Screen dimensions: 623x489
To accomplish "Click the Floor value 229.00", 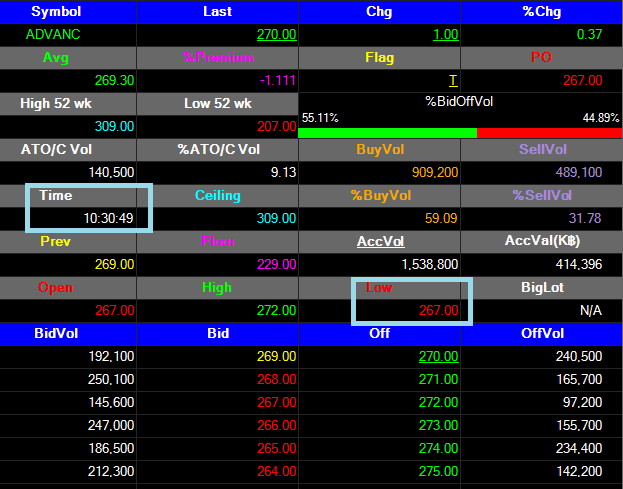I will 277,265.
